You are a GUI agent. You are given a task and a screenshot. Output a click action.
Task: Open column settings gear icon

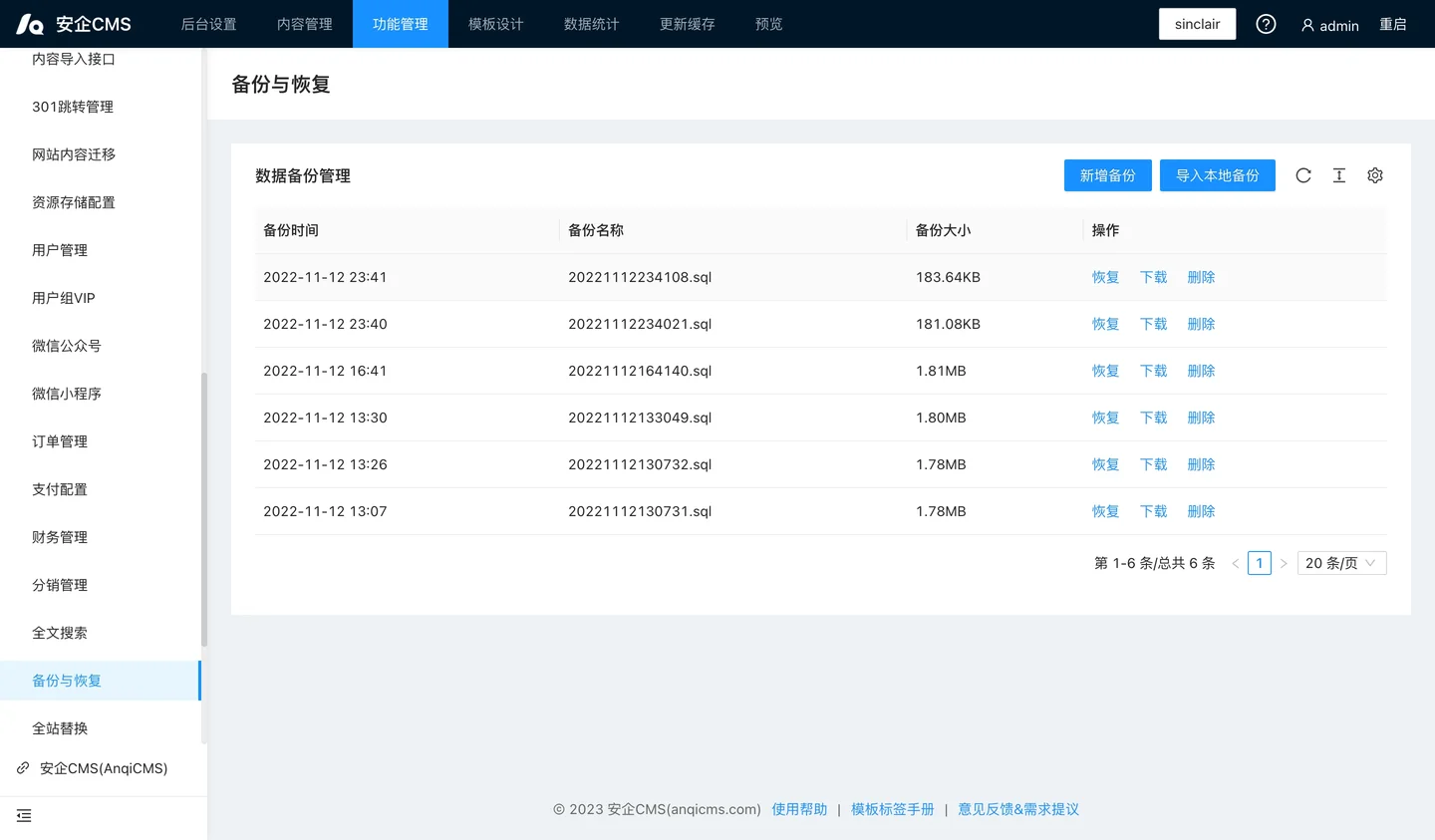[x=1375, y=175]
